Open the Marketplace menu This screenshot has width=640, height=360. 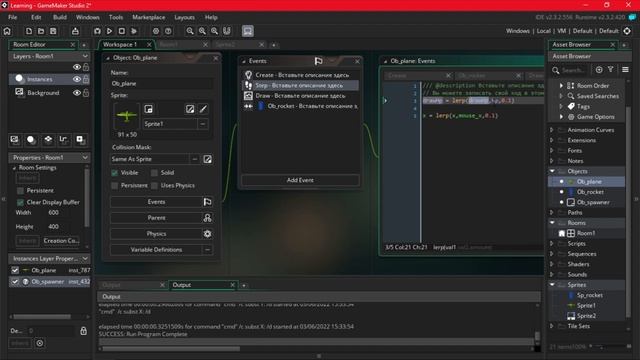pyautogui.click(x=149, y=17)
